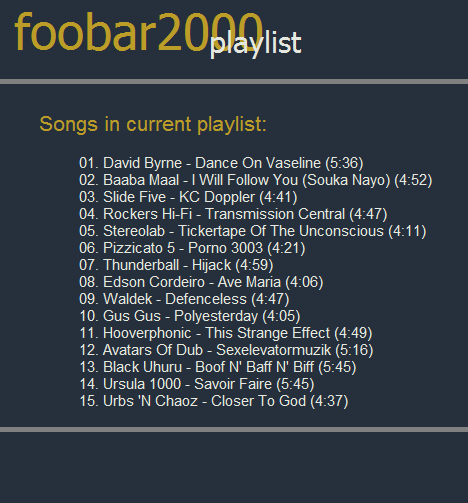Select track 02 Baaba Maal I Will Follow You

[x=256, y=180]
